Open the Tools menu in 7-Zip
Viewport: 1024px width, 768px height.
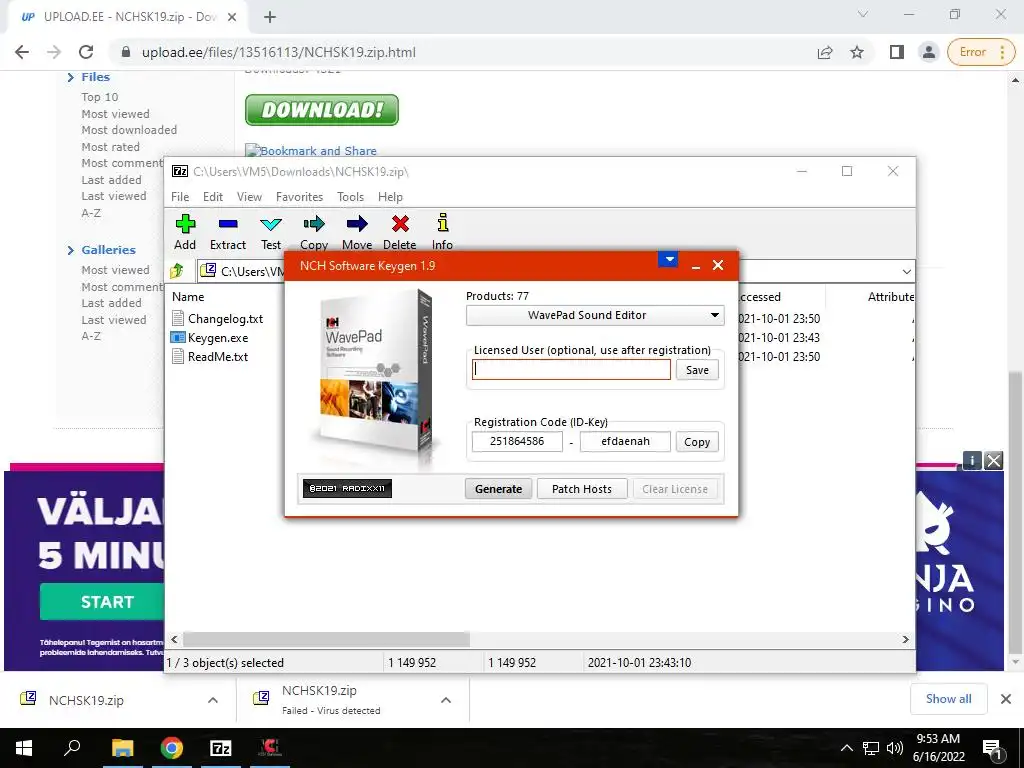coord(350,197)
